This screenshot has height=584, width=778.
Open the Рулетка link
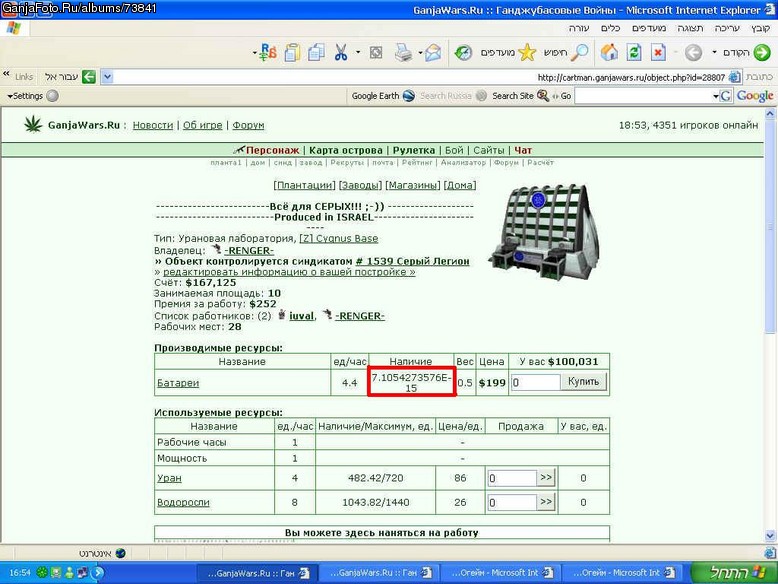pyautogui.click(x=414, y=150)
